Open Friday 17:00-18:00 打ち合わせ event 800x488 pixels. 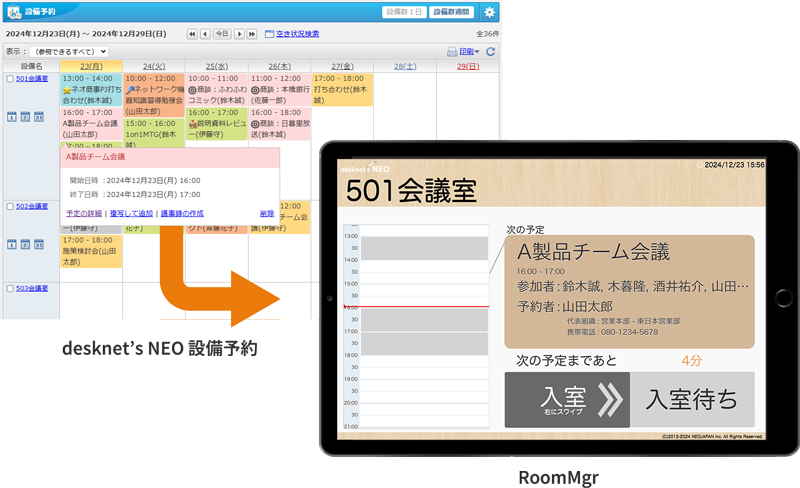pos(342,89)
